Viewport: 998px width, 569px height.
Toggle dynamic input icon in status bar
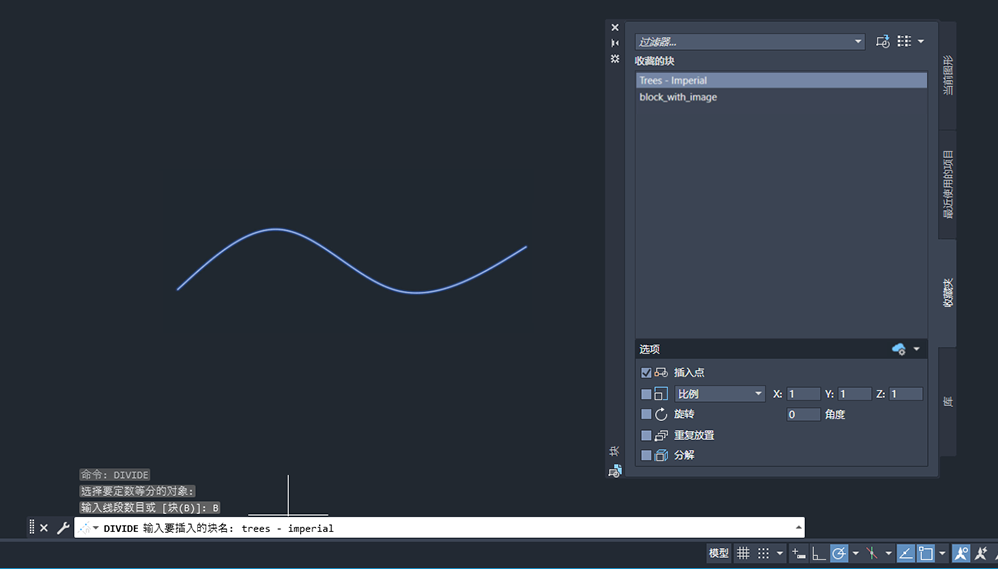point(799,553)
